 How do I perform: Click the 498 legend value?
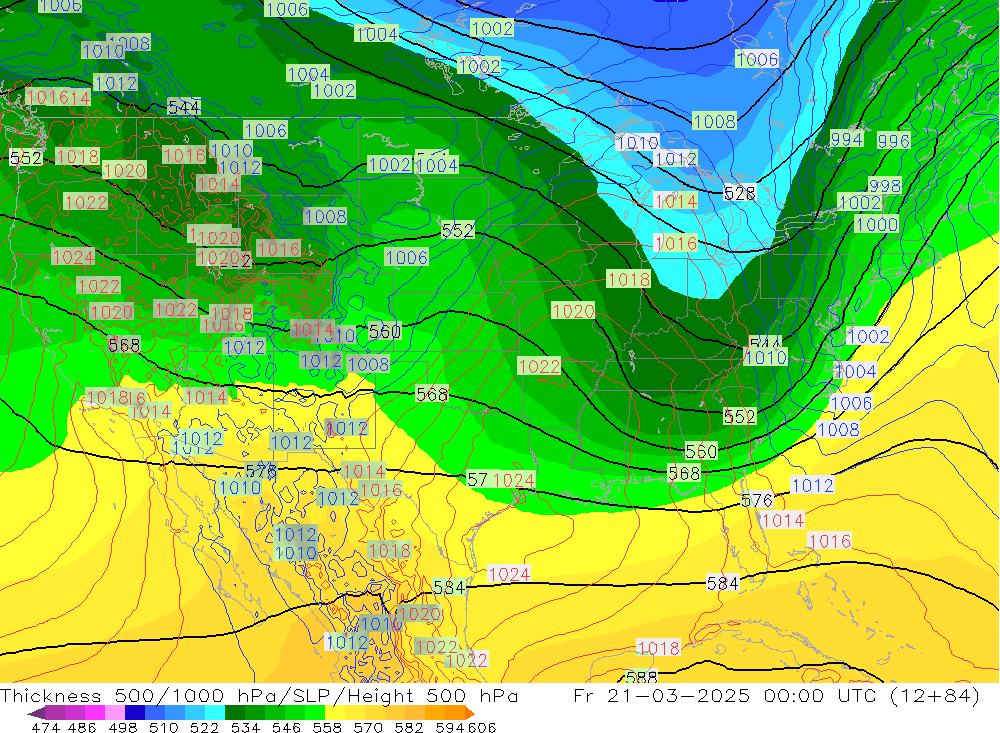pyautogui.click(x=122, y=727)
